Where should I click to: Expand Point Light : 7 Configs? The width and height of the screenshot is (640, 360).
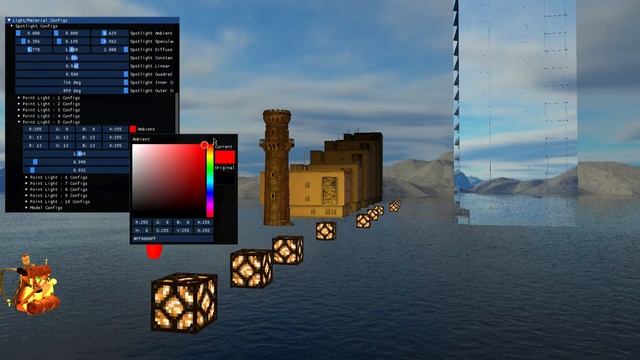click(x=26, y=184)
